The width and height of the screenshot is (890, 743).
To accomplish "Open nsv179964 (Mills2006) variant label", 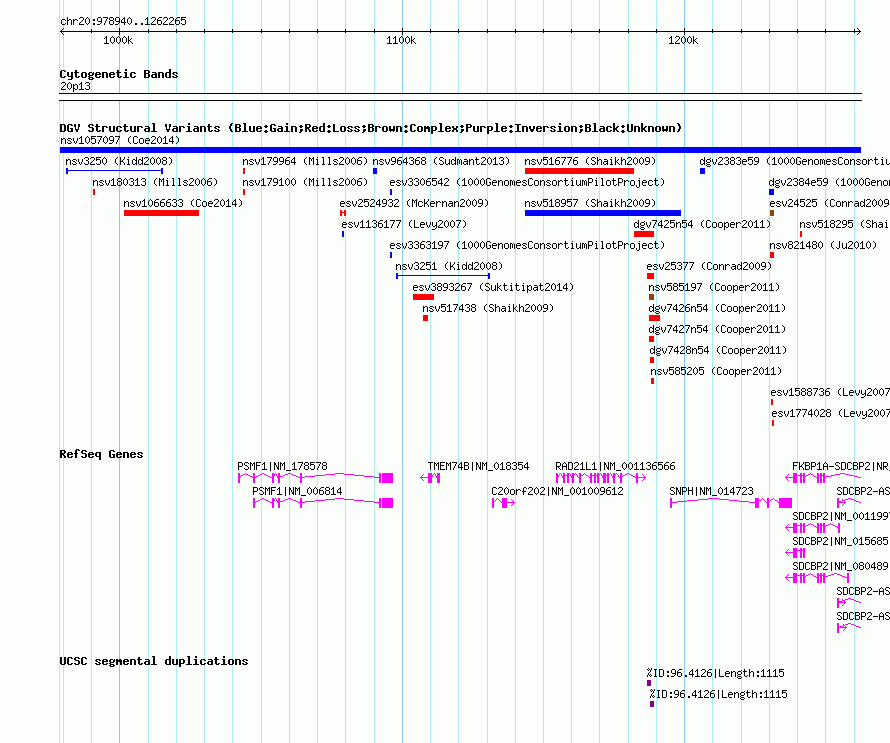I will pos(305,161).
